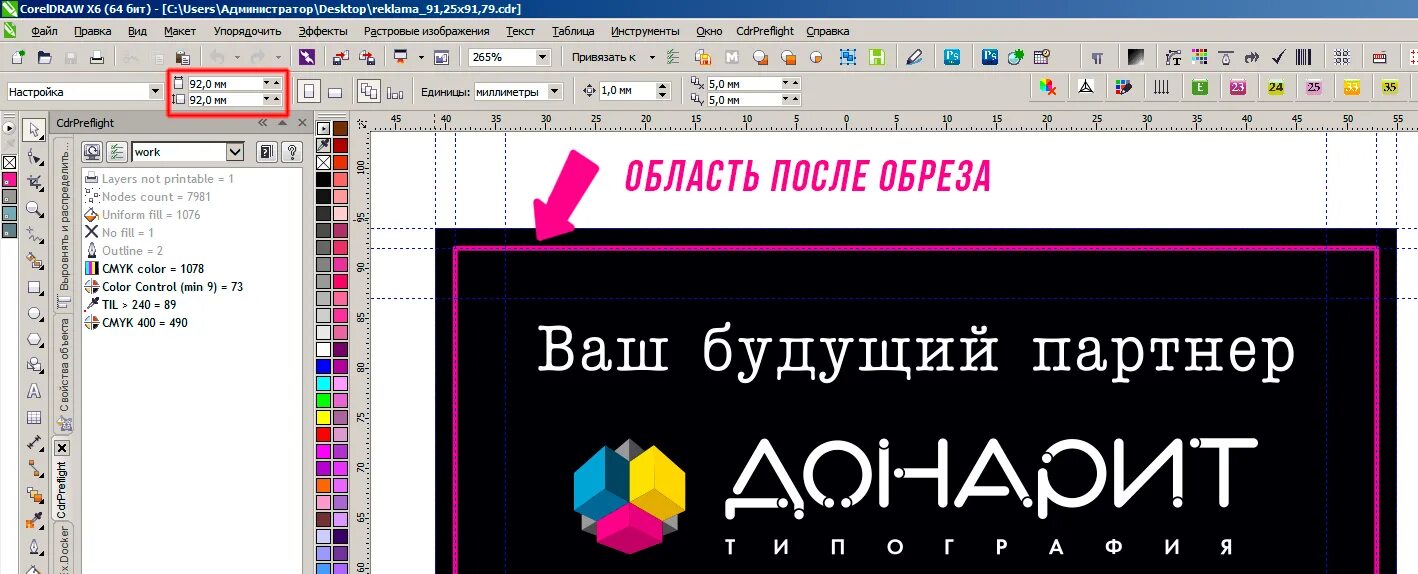The width and height of the screenshot is (1418, 574).
Task: Click the green floppy save macro icon
Action: click(x=877, y=57)
